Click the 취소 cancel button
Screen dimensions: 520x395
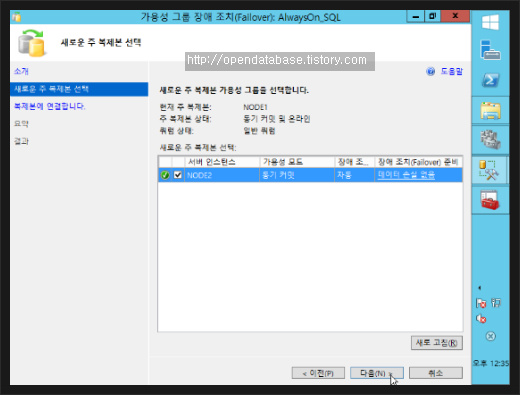pos(436,373)
